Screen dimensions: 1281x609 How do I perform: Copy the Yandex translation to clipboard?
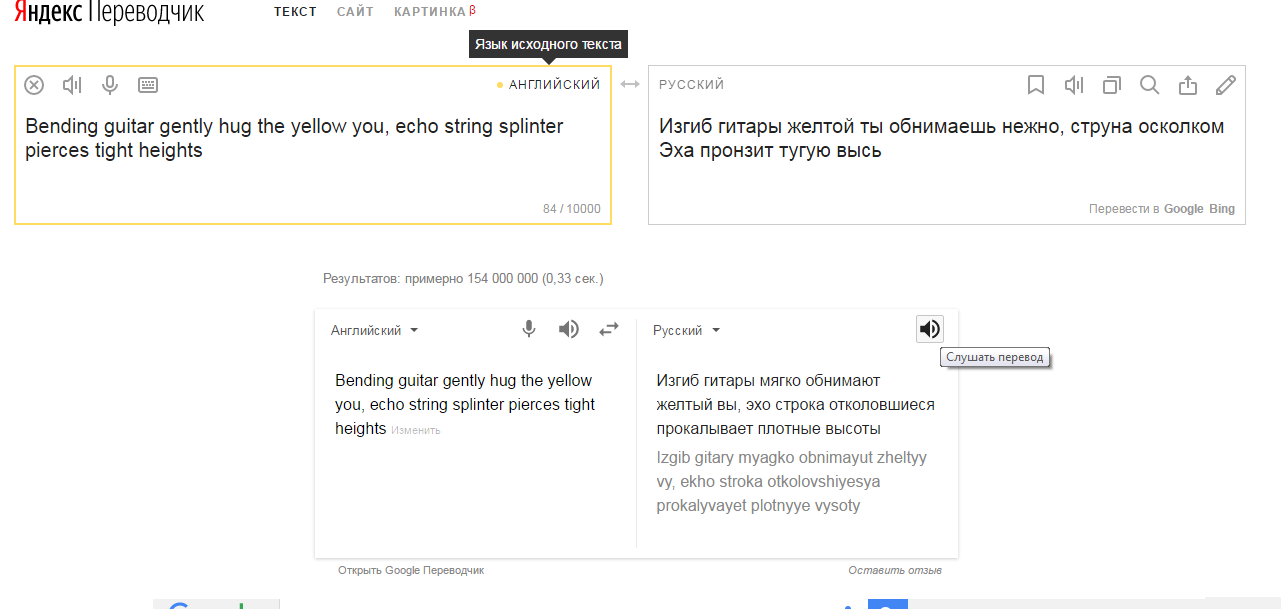point(1112,85)
